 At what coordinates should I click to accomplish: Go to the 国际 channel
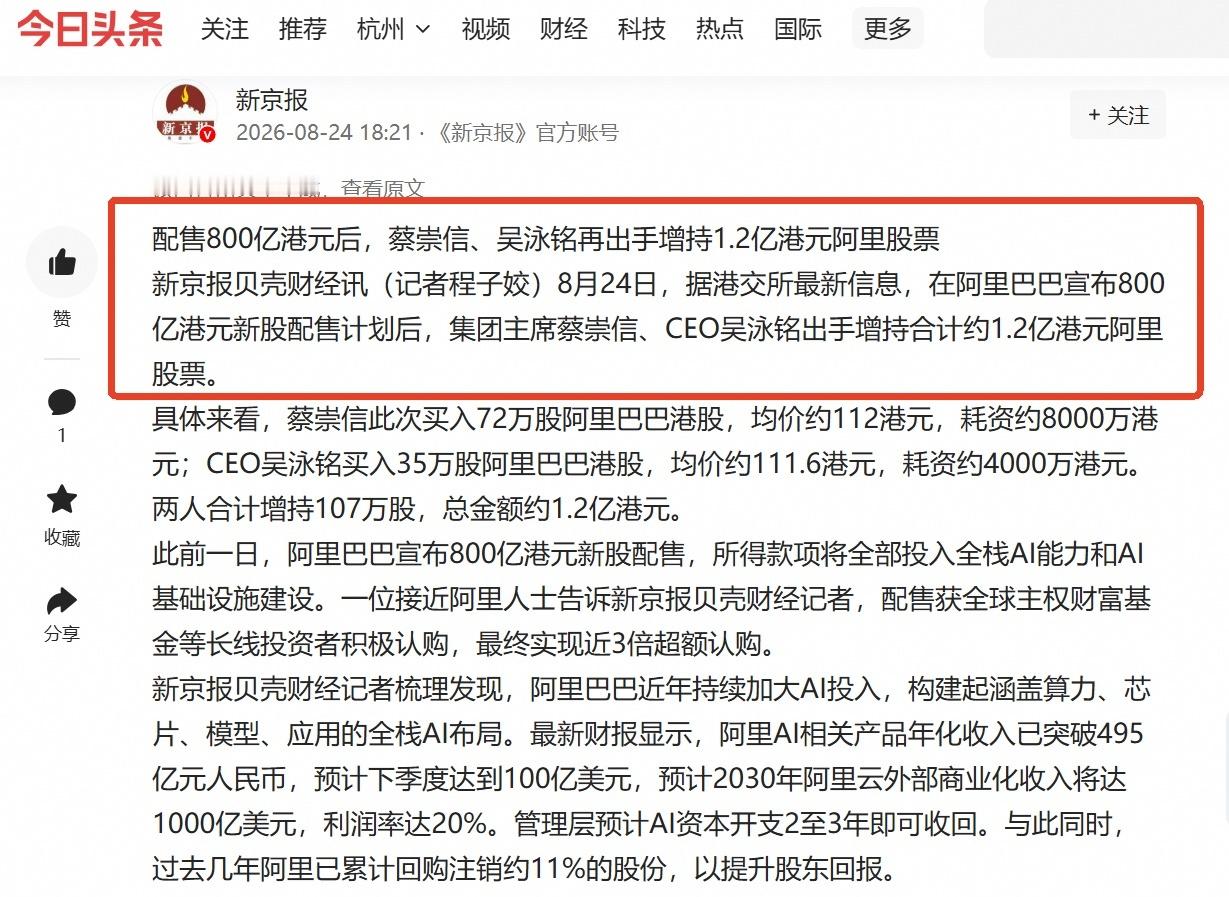pyautogui.click(x=798, y=29)
